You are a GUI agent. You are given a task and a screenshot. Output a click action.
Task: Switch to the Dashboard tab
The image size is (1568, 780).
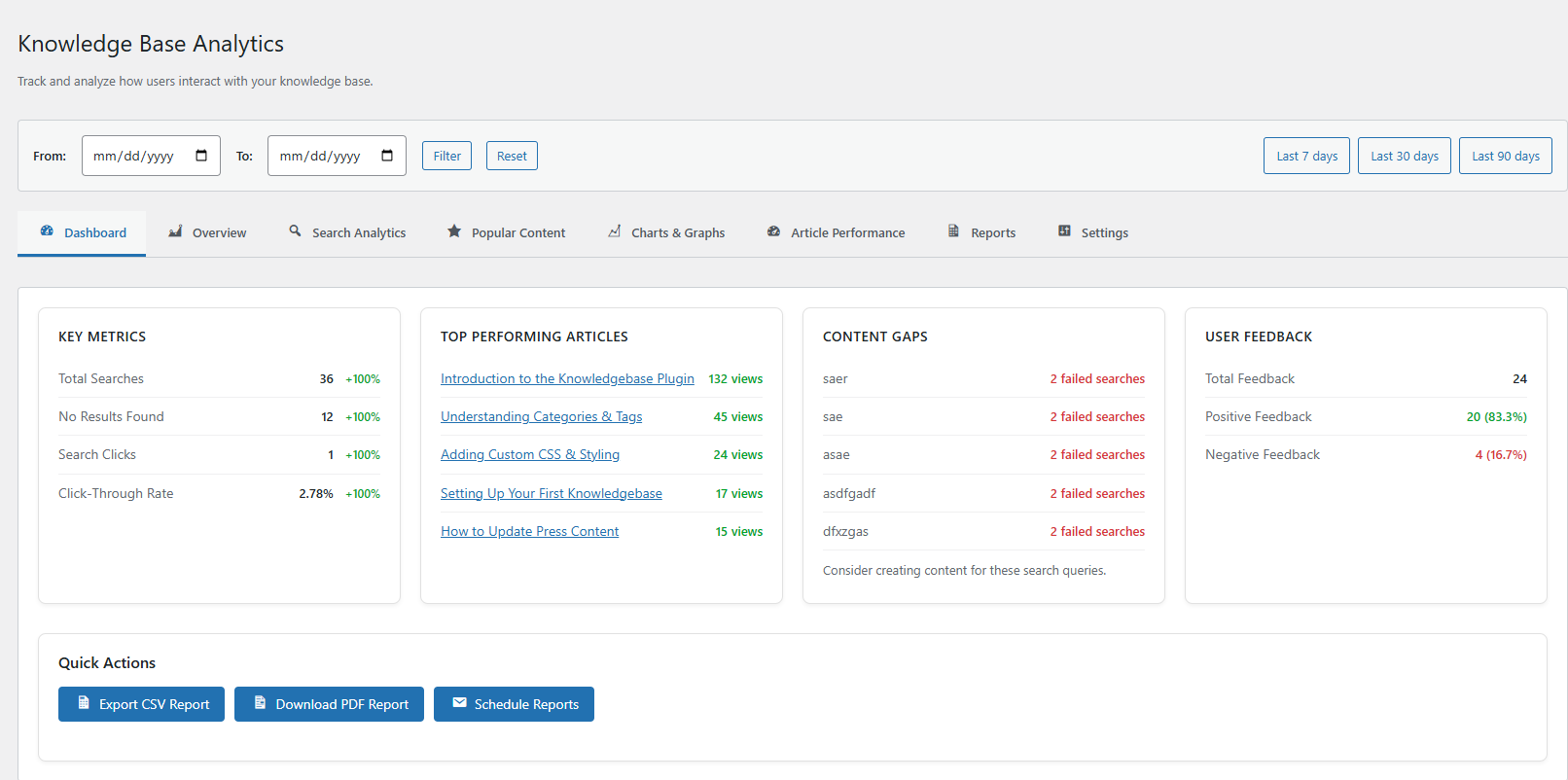point(82,233)
